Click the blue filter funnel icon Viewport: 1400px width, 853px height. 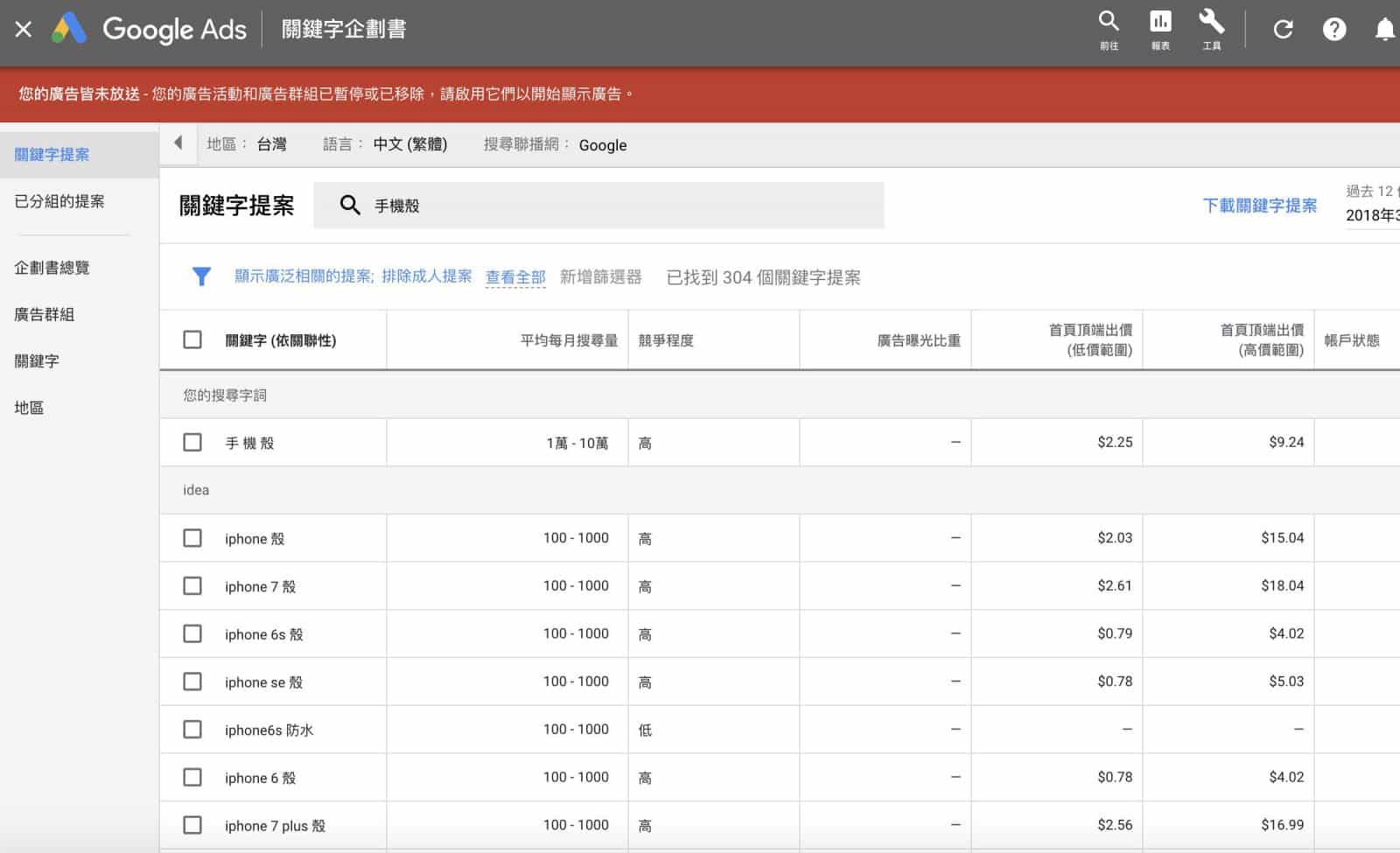(201, 276)
